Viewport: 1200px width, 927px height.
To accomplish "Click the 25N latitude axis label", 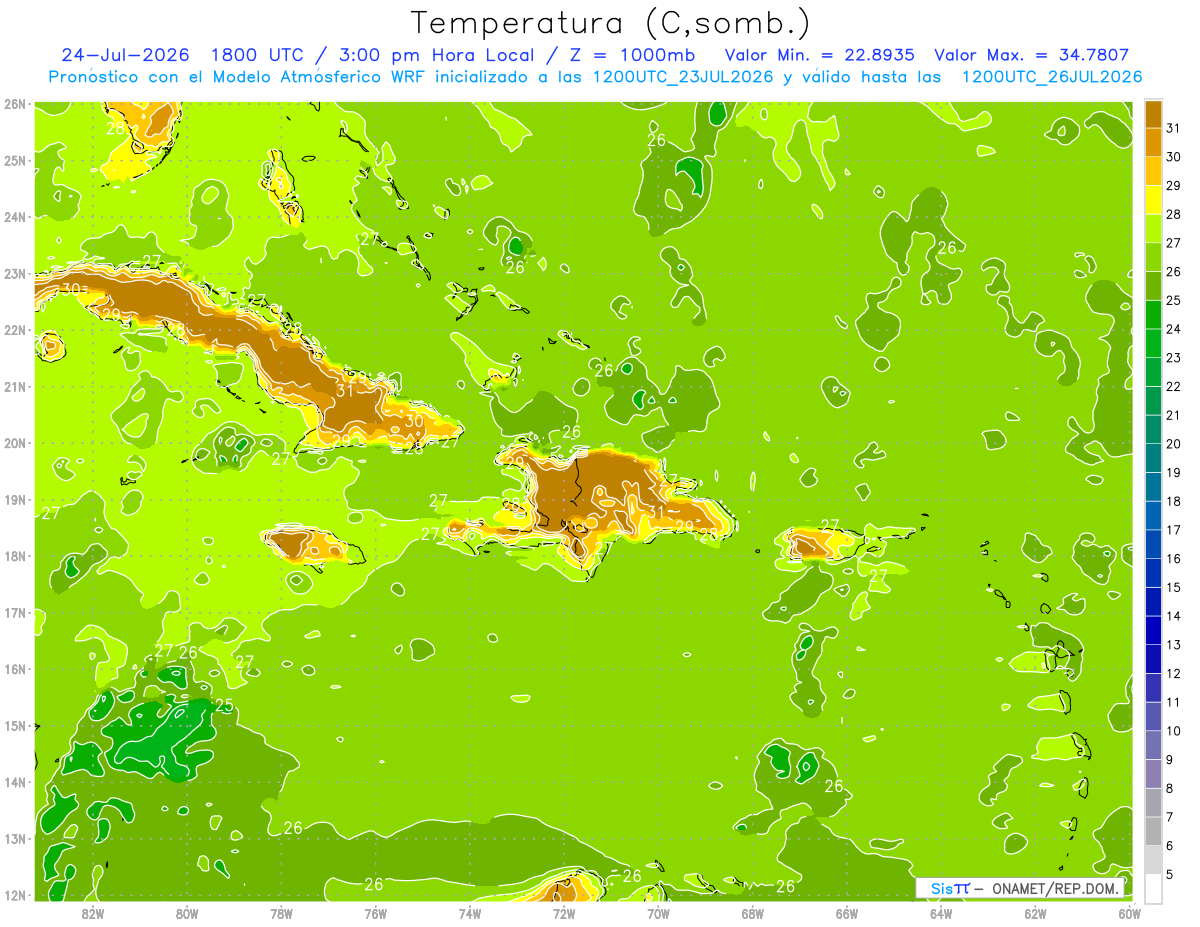I will [16, 160].
